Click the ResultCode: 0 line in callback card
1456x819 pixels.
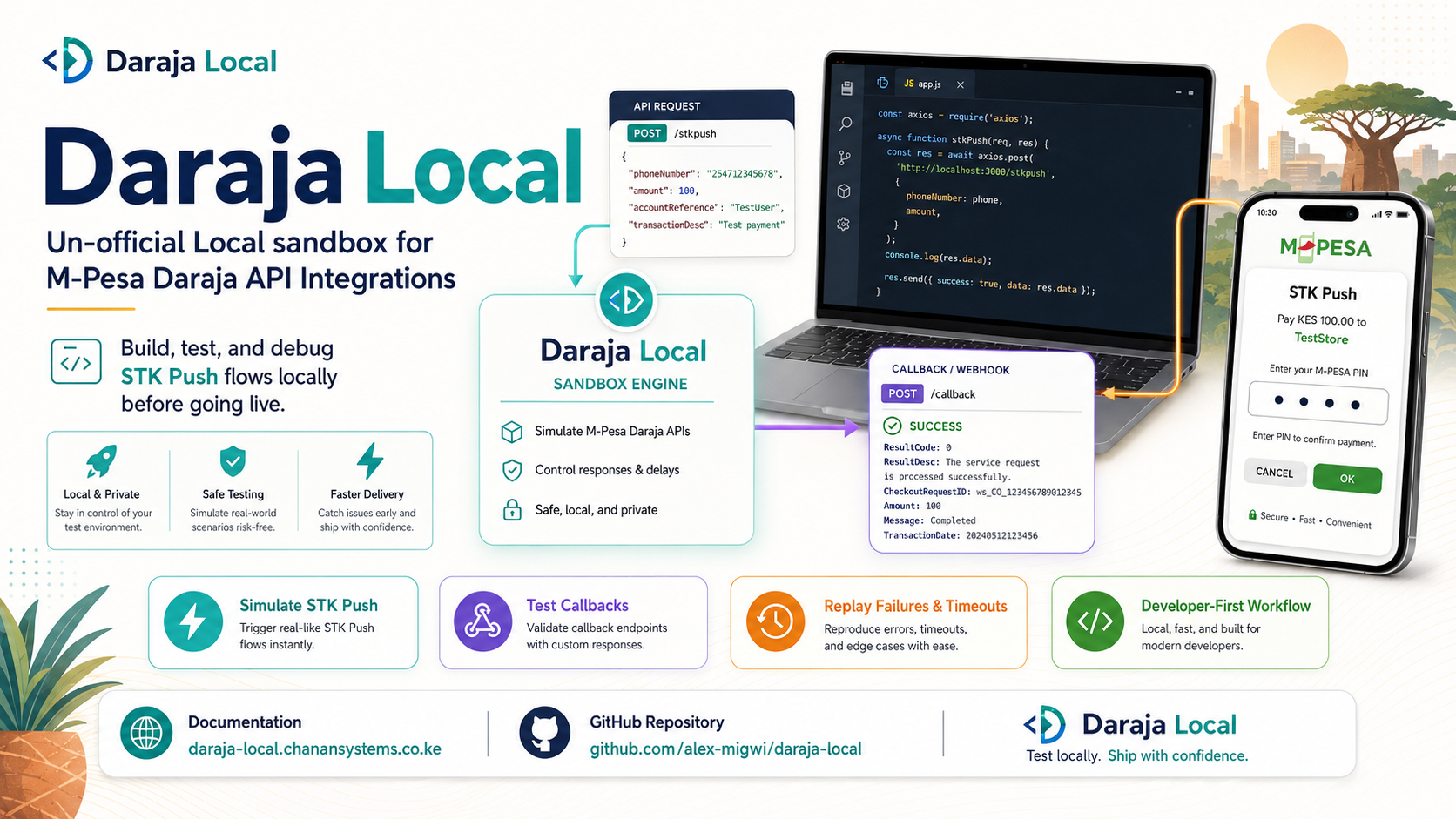(x=917, y=447)
